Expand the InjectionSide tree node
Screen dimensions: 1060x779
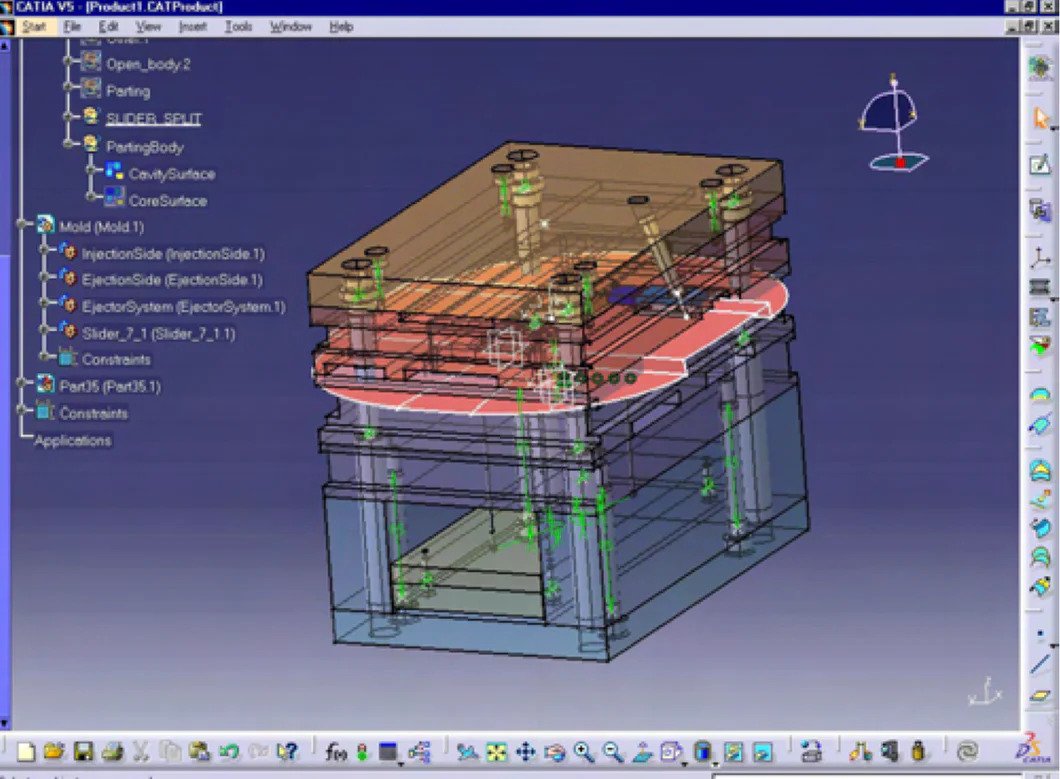click(x=44, y=250)
